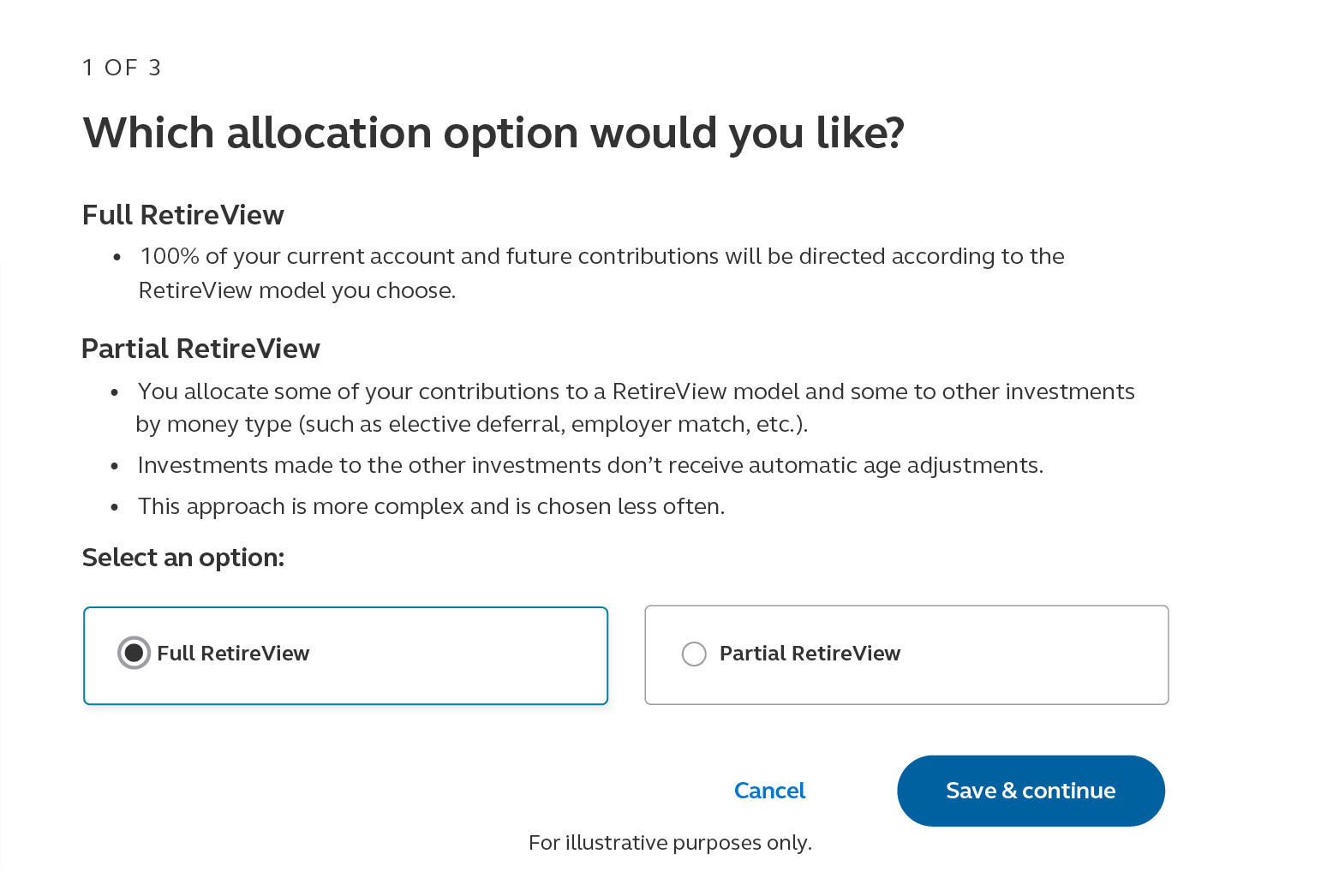Click the Save & continue button
Image resolution: width=1339 pixels, height=896 pixels.
point(1031,790)
